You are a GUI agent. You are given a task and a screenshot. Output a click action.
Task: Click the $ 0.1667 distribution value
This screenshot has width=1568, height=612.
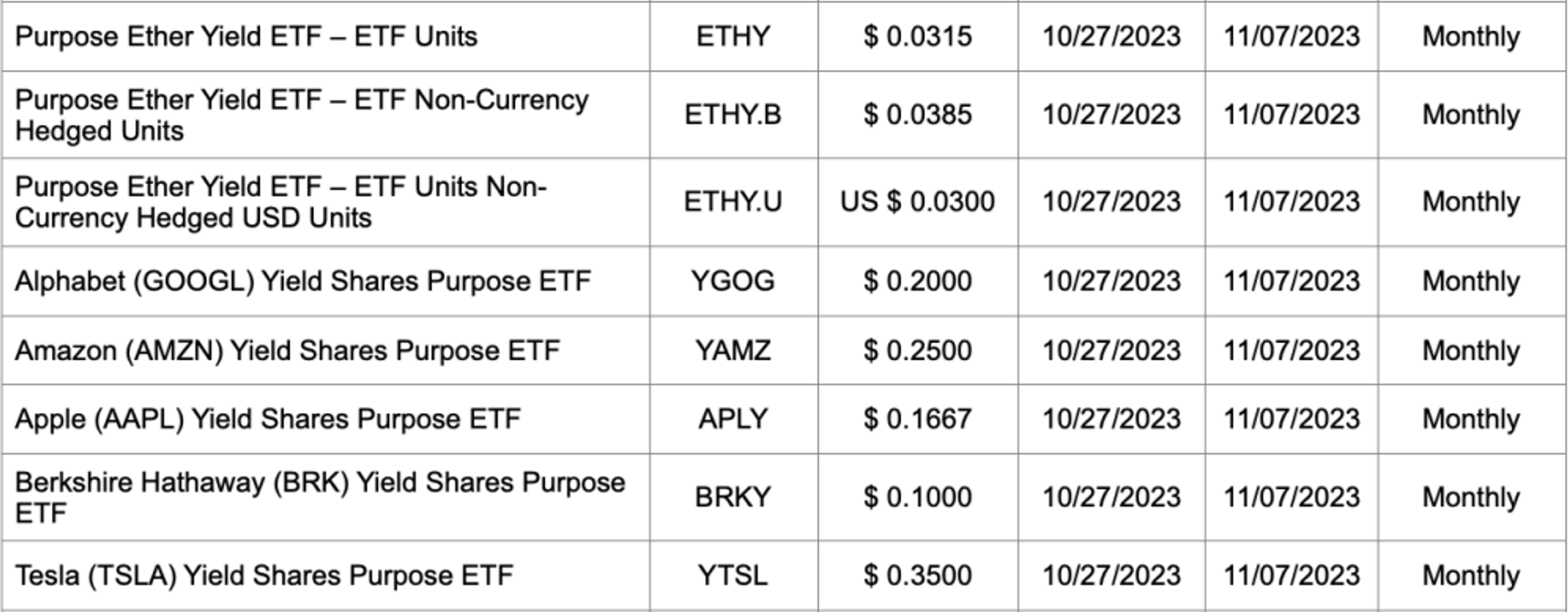(917, 419)
